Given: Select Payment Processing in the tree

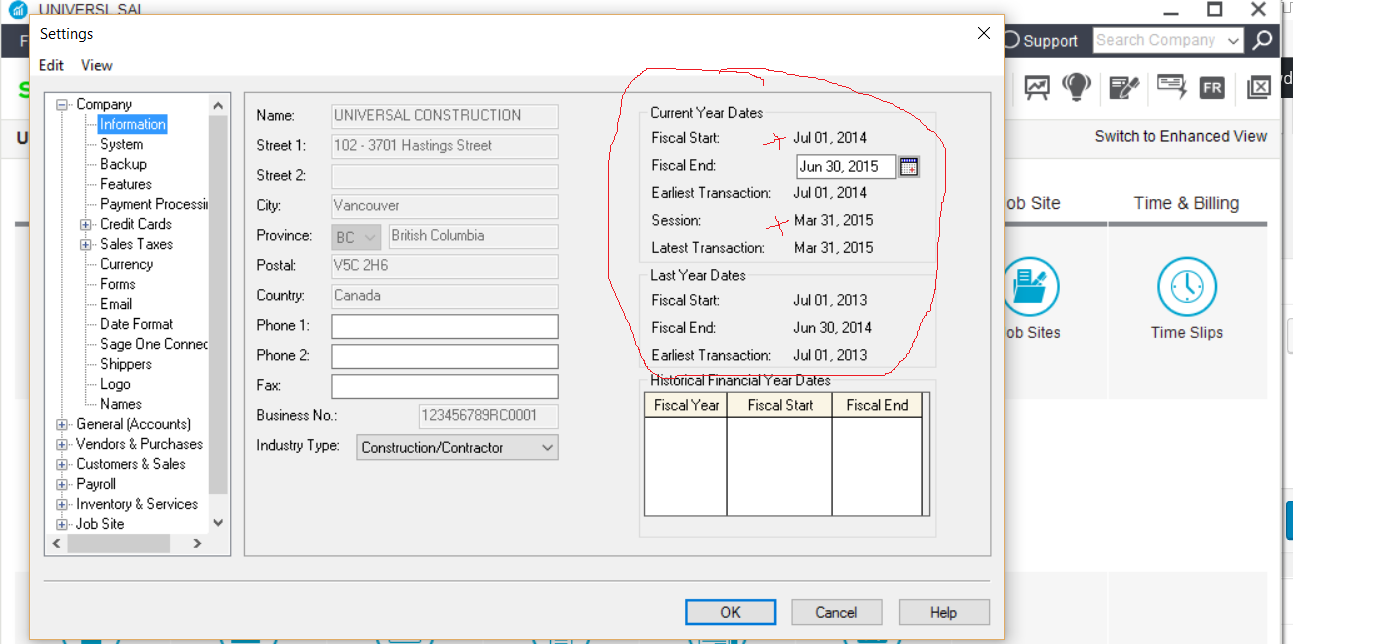Looking at the screenshot, I should click(x=154, y=204).
